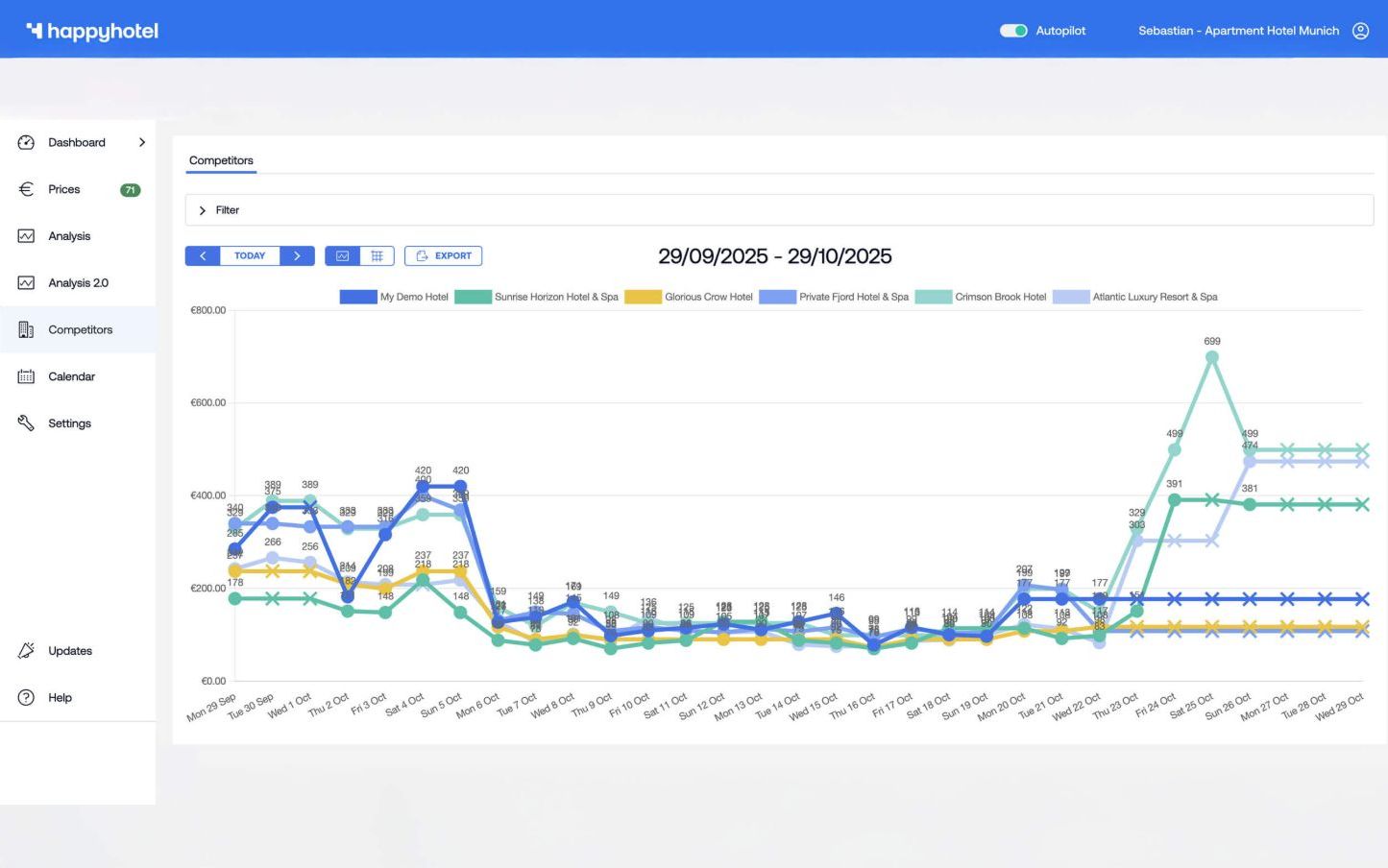Open Help question mark icon
The image size is (1388, 868).
(x=26, y=698)
